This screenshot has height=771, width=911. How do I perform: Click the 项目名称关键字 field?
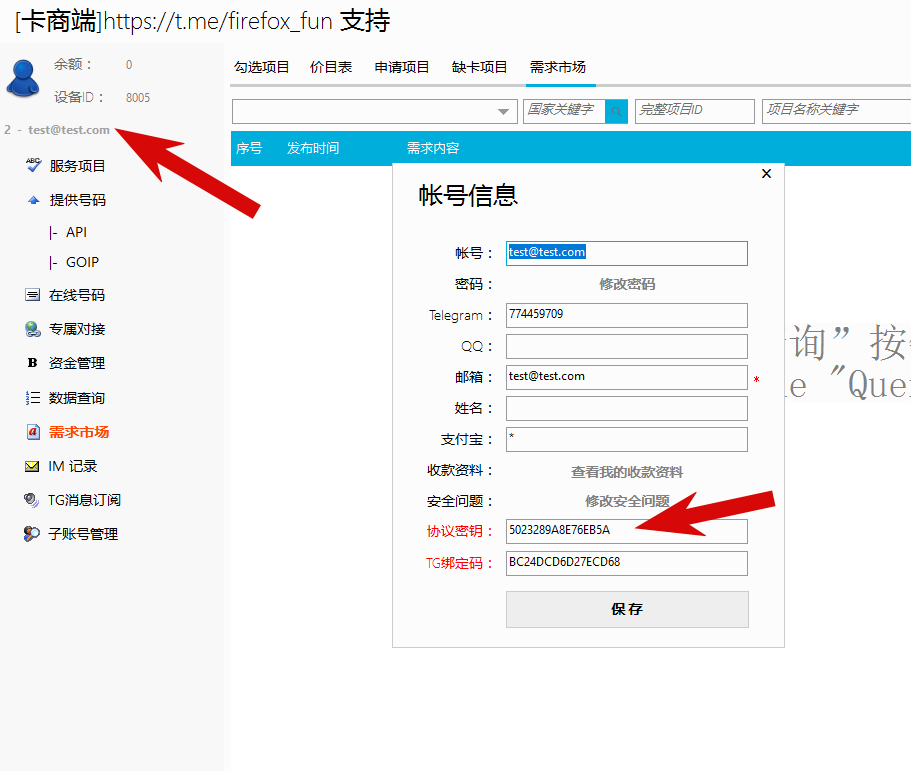(837, 112)
